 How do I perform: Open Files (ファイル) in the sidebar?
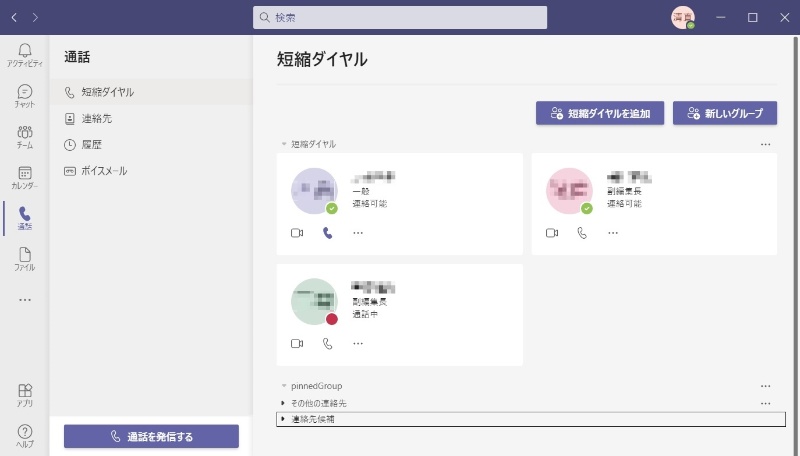click(24, 259)
